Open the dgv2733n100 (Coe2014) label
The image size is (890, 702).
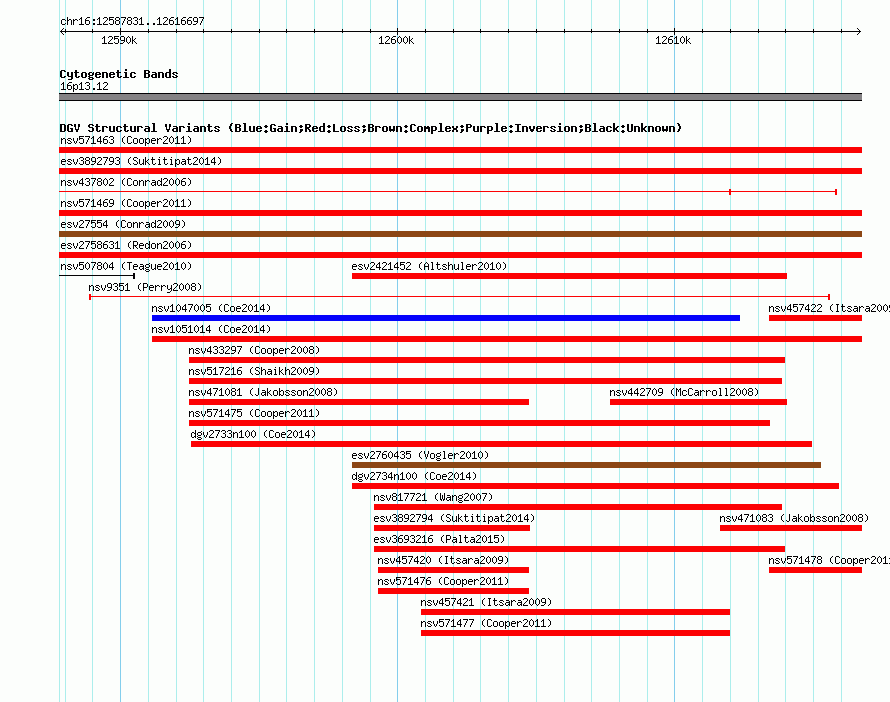(x=253, y=434)
